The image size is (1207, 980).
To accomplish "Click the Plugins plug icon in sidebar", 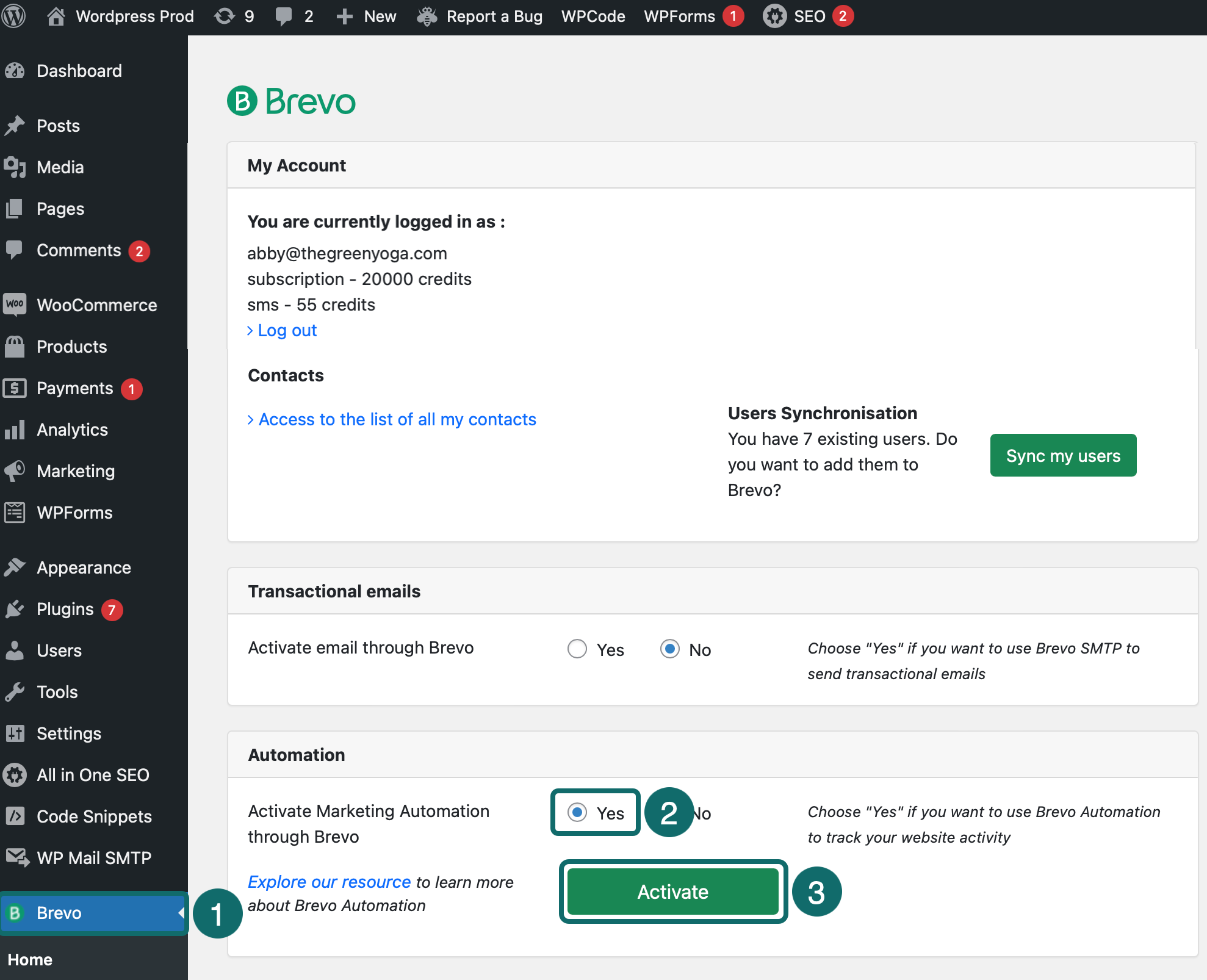I will point(15,609).
